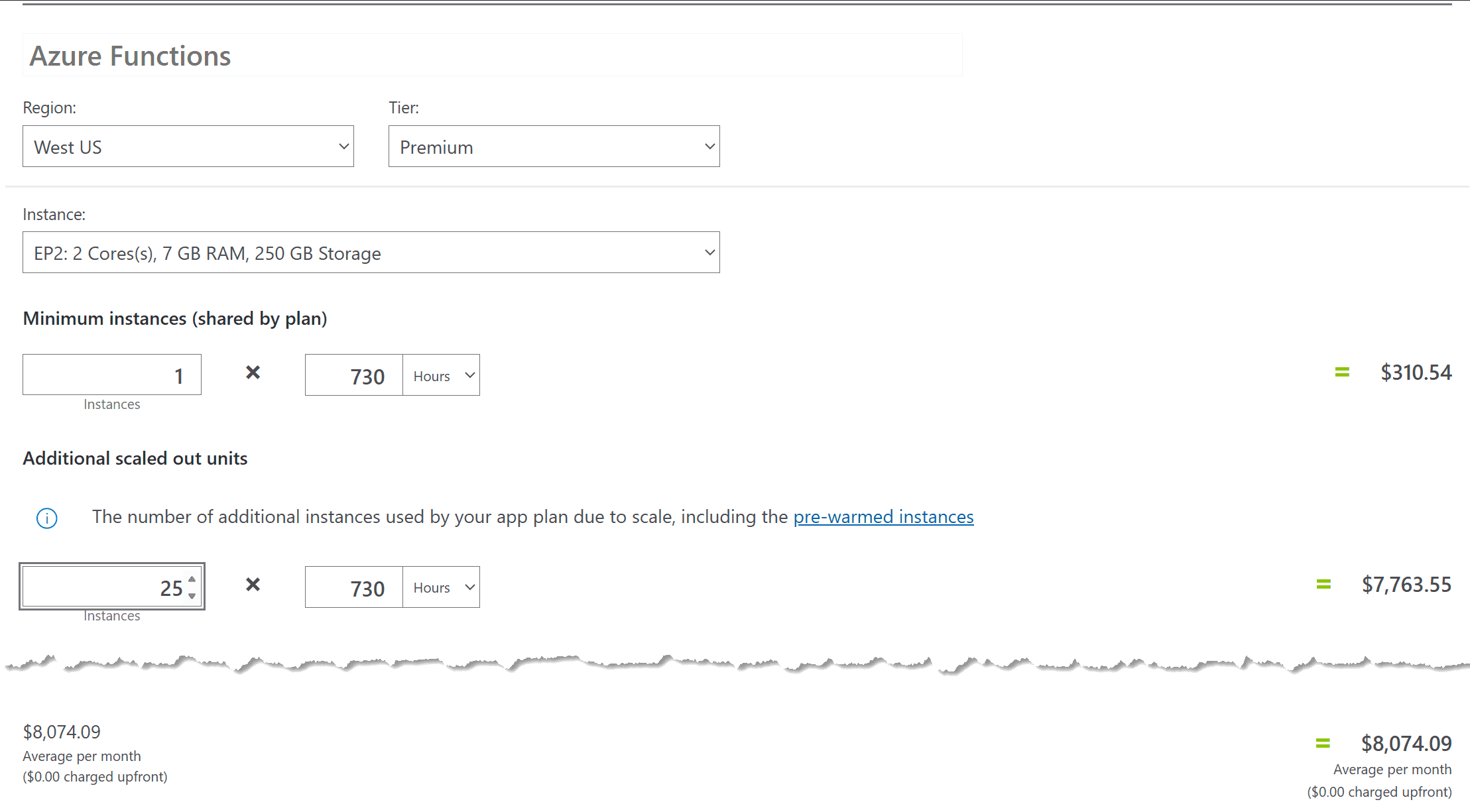Click the Minimum instances (shared by plan) heading
This screenshot has height=812, width=1470.
pos(175,319)
